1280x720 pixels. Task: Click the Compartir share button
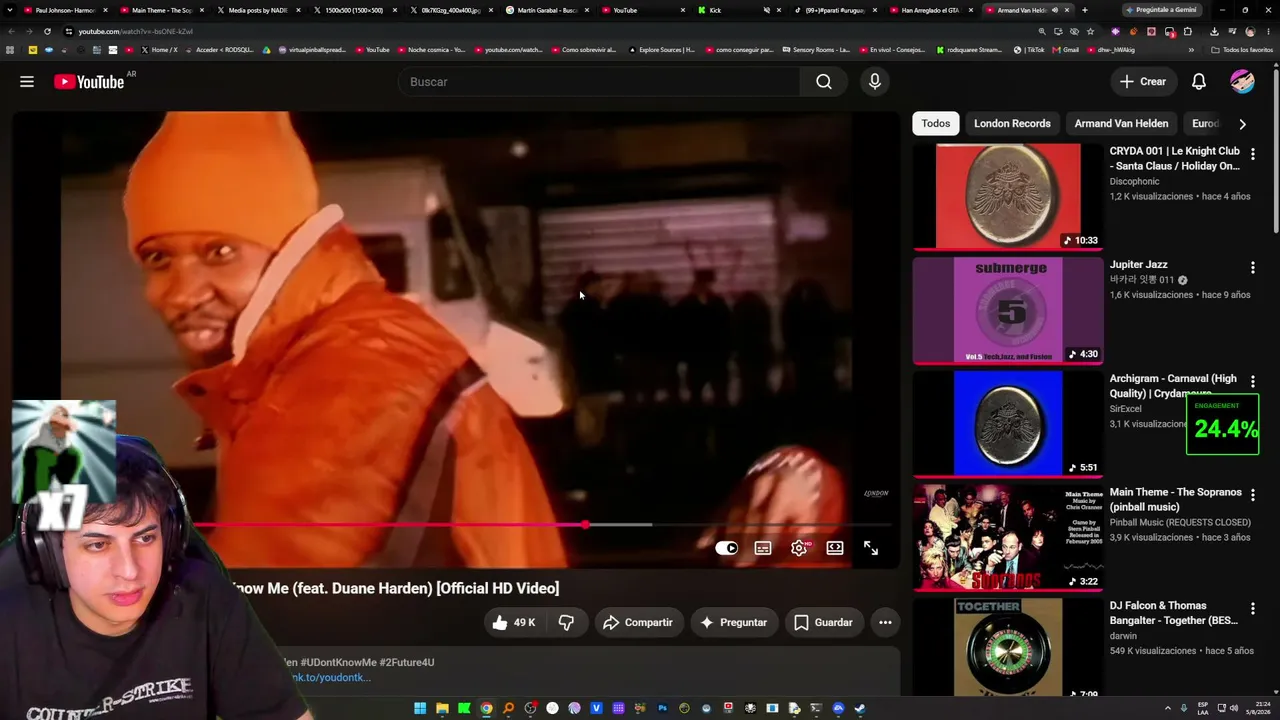point(638,622)
